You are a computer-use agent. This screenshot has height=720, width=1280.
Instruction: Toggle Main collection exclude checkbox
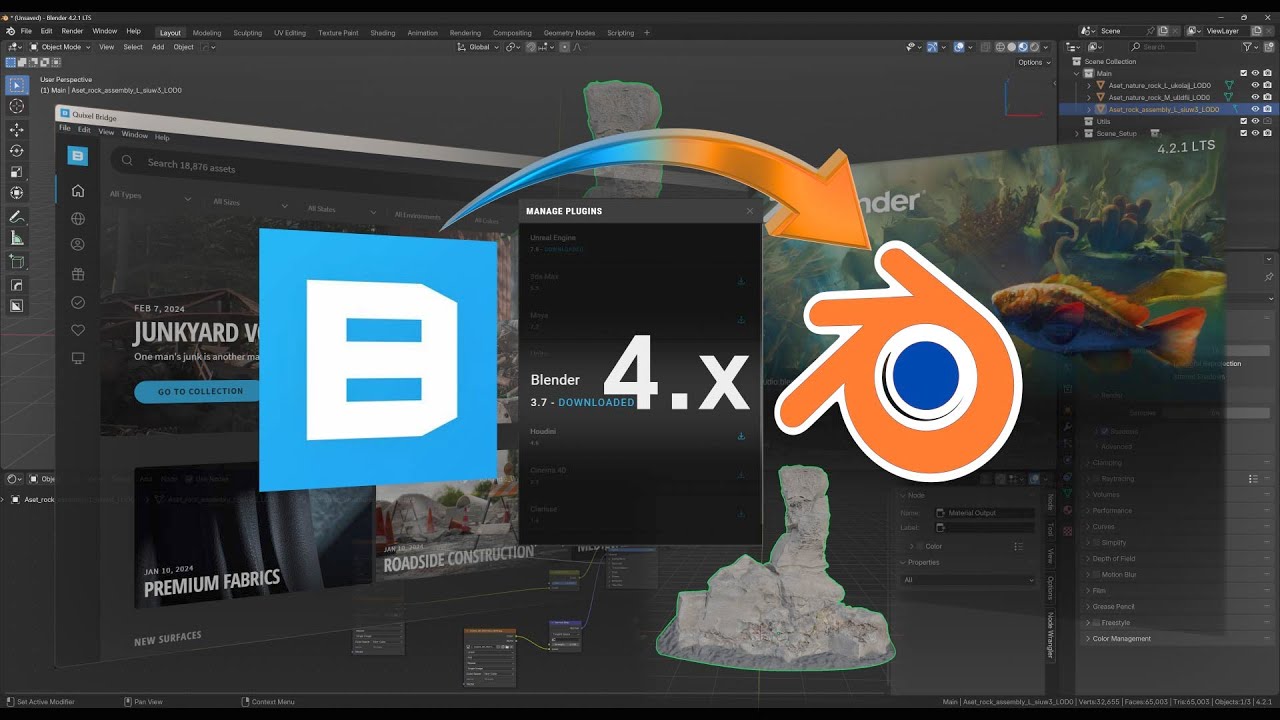pos(1244,73)
